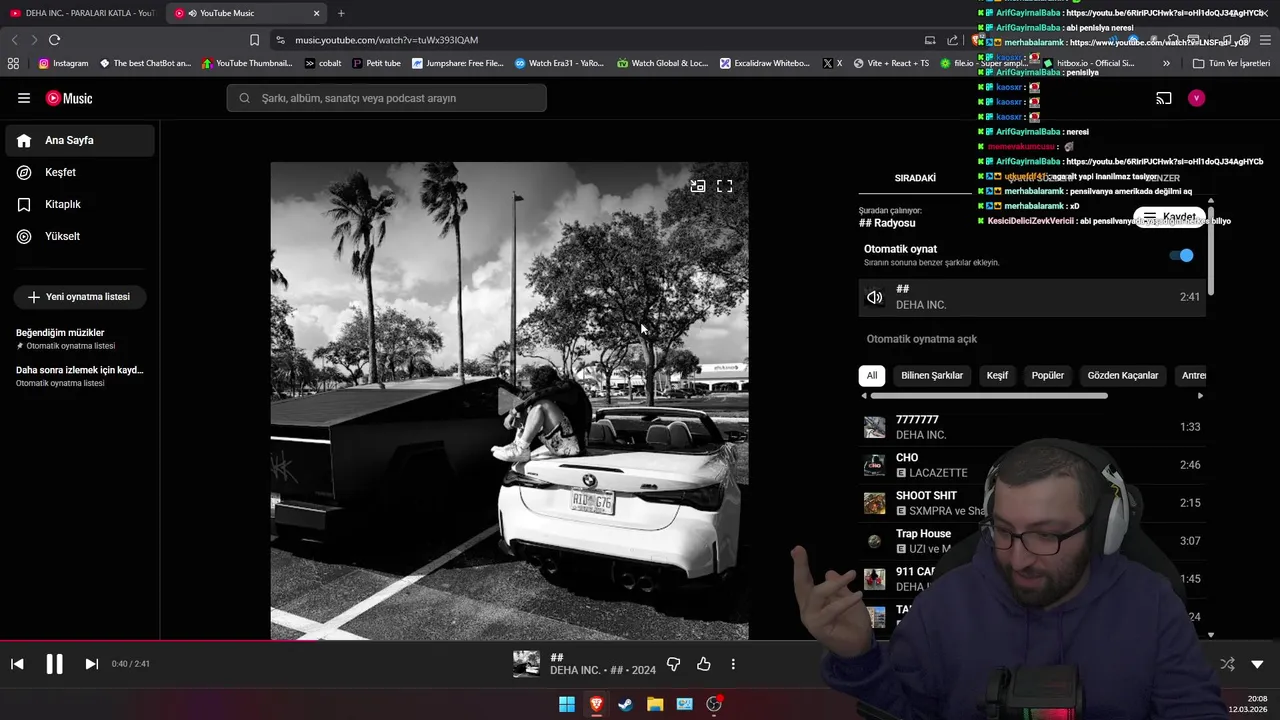The width and height of the screenshot is (1280, 720).
Task: Open Beğendiğim müzikler playlist
Action: (80, 338)
